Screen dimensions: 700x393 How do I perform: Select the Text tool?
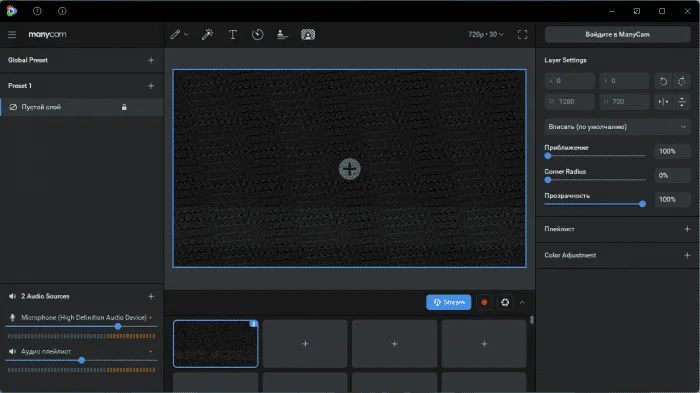pyautogui.click(x=233, y=34)
